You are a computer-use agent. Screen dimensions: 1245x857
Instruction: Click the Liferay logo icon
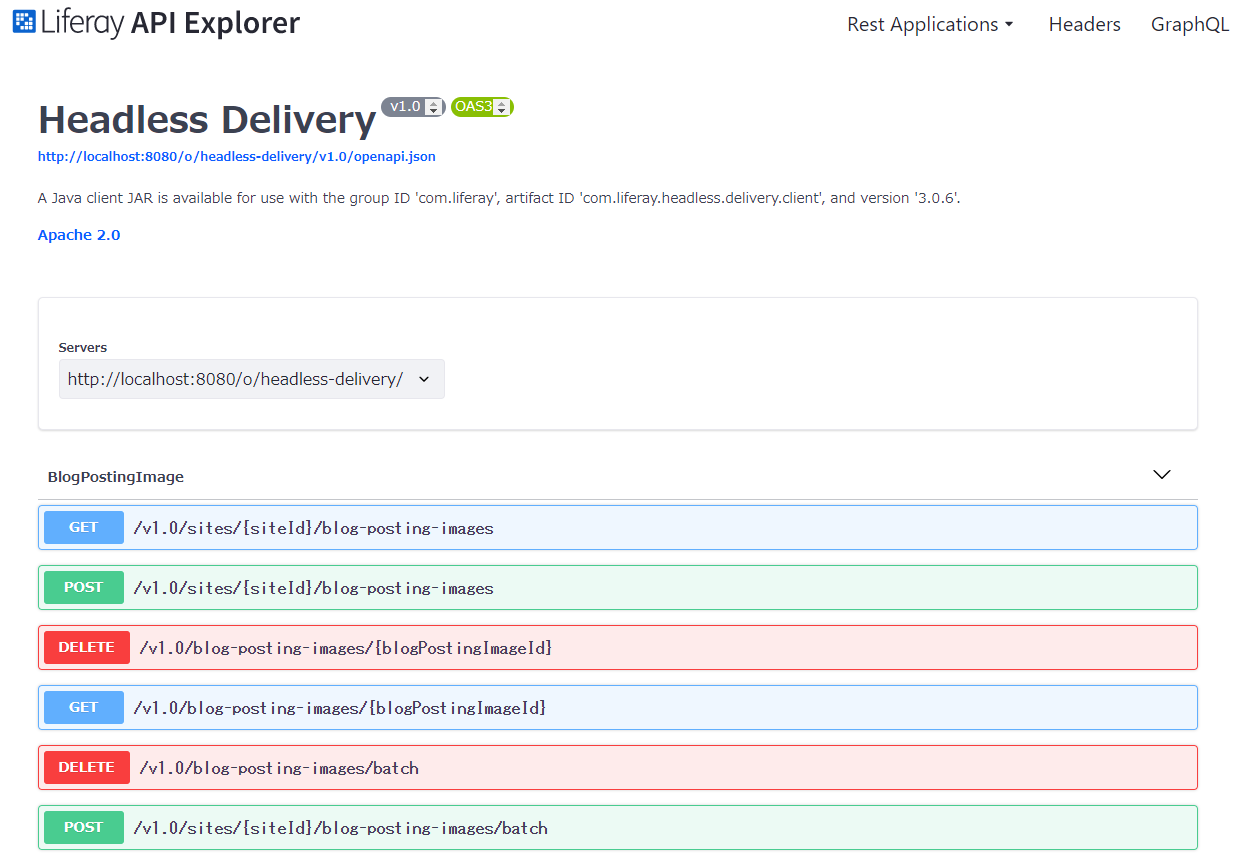coord(24,22)
